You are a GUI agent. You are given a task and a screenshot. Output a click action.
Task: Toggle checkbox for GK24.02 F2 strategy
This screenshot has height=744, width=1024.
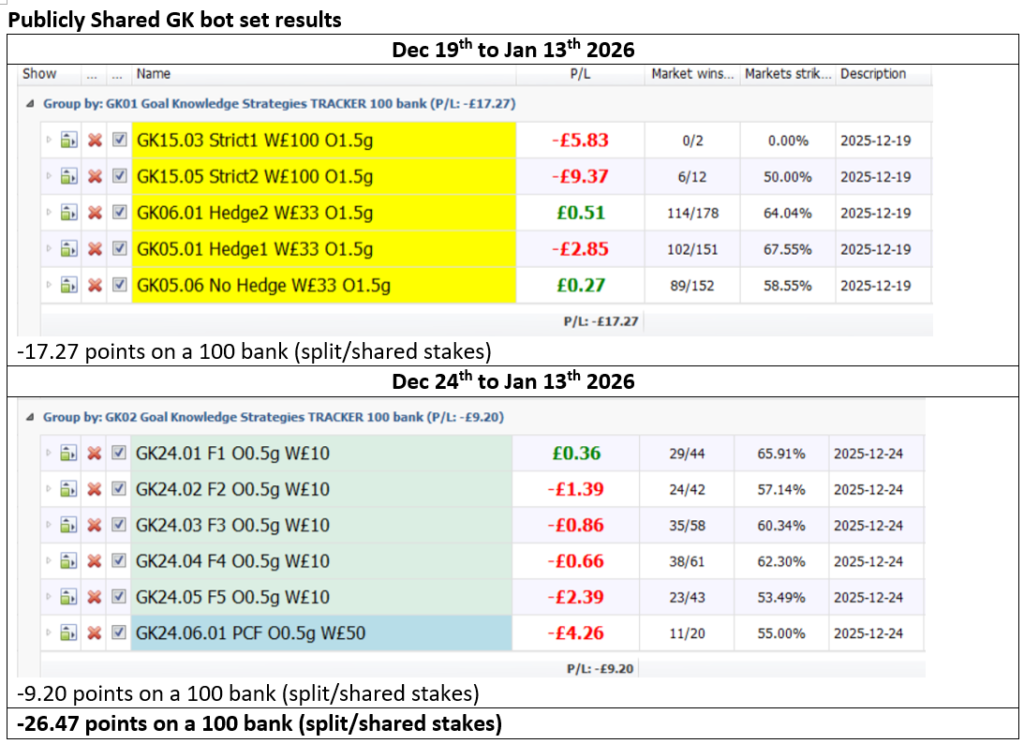(120, 490)
